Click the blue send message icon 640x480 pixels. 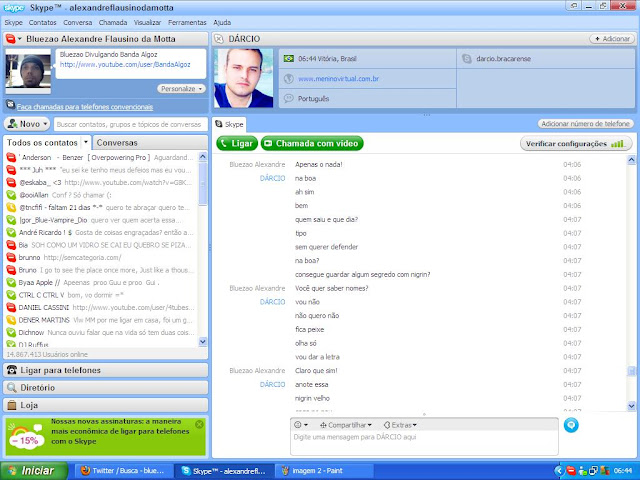click(571, 425)
